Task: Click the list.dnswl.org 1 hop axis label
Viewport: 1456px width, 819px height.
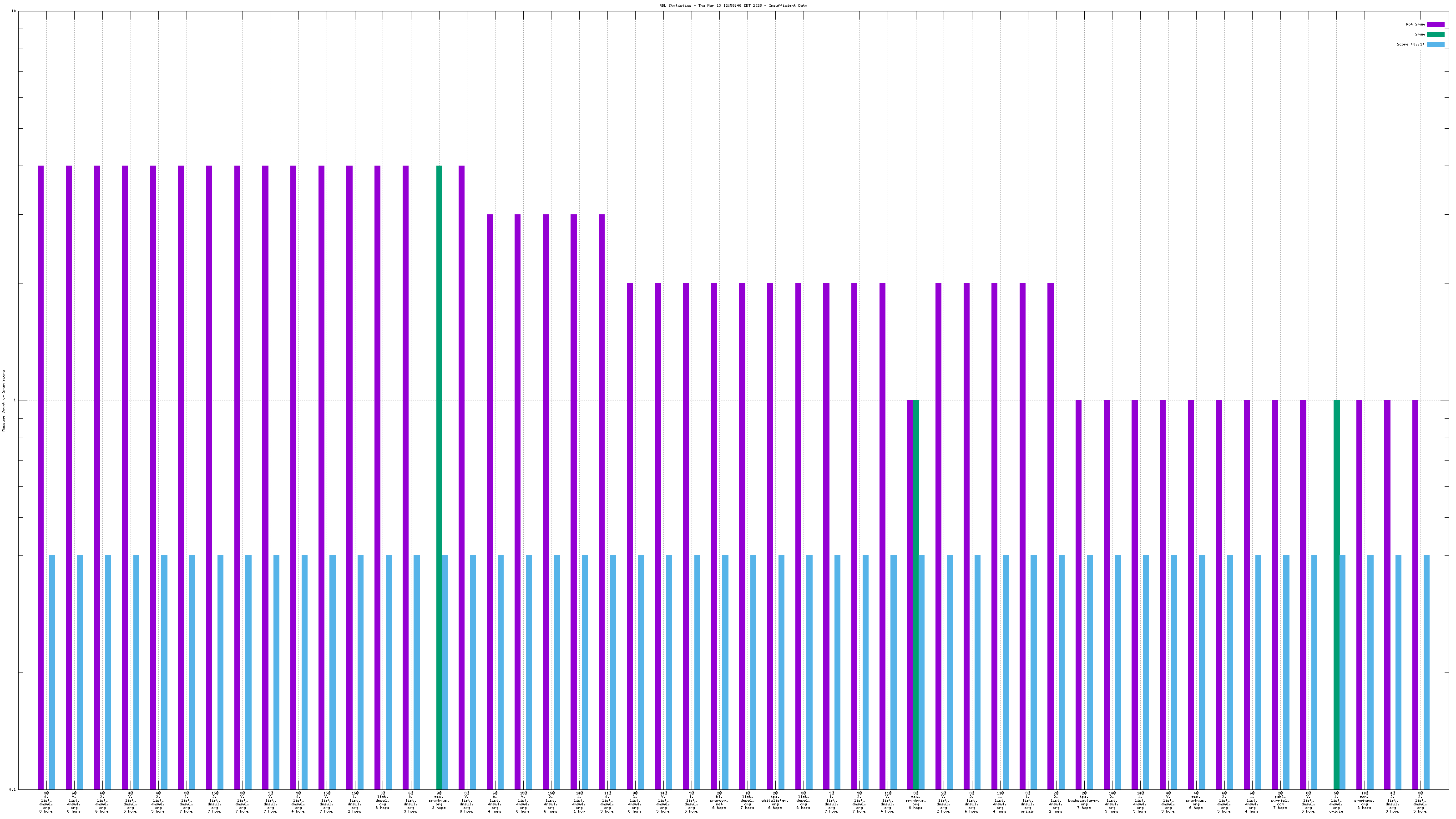Action: tap(579, 802)
